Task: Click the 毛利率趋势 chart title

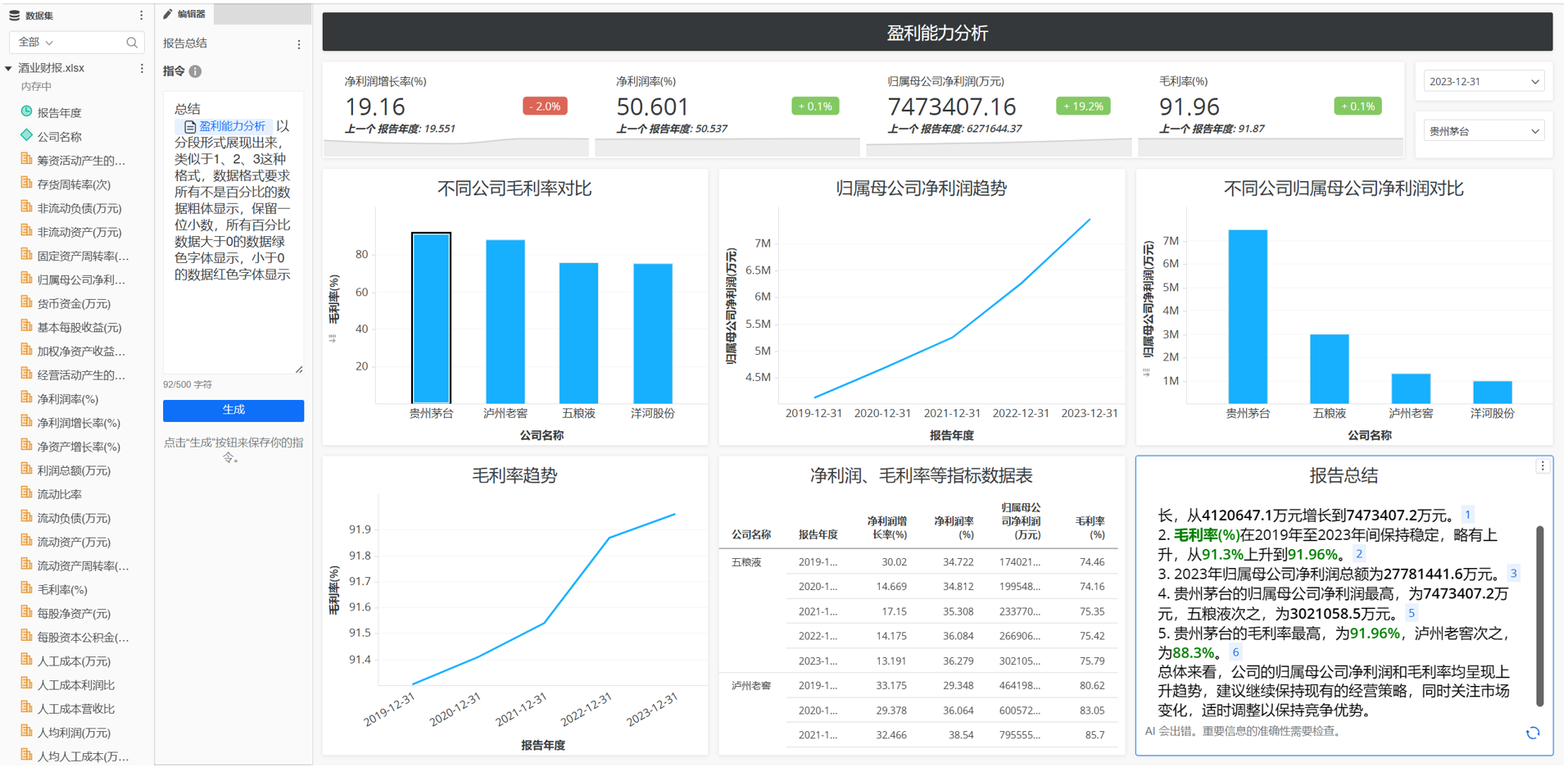Action: [x=514, y=475]
